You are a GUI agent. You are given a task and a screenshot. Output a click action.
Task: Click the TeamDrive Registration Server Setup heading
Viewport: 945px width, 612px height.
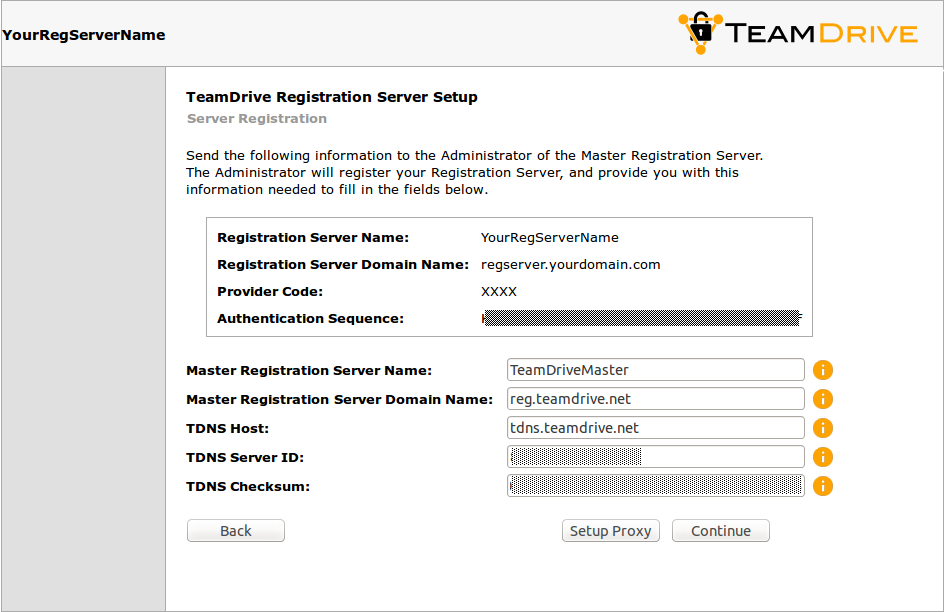pyautogui.click(x=331, y=97)
